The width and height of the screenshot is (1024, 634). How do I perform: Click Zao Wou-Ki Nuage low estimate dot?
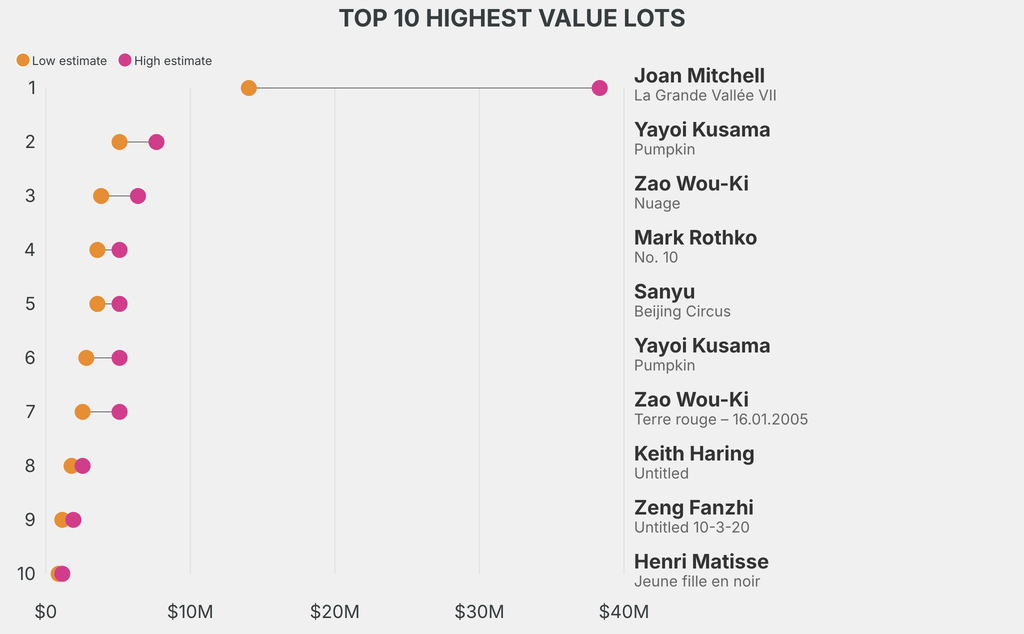click(x=101, y=196)
